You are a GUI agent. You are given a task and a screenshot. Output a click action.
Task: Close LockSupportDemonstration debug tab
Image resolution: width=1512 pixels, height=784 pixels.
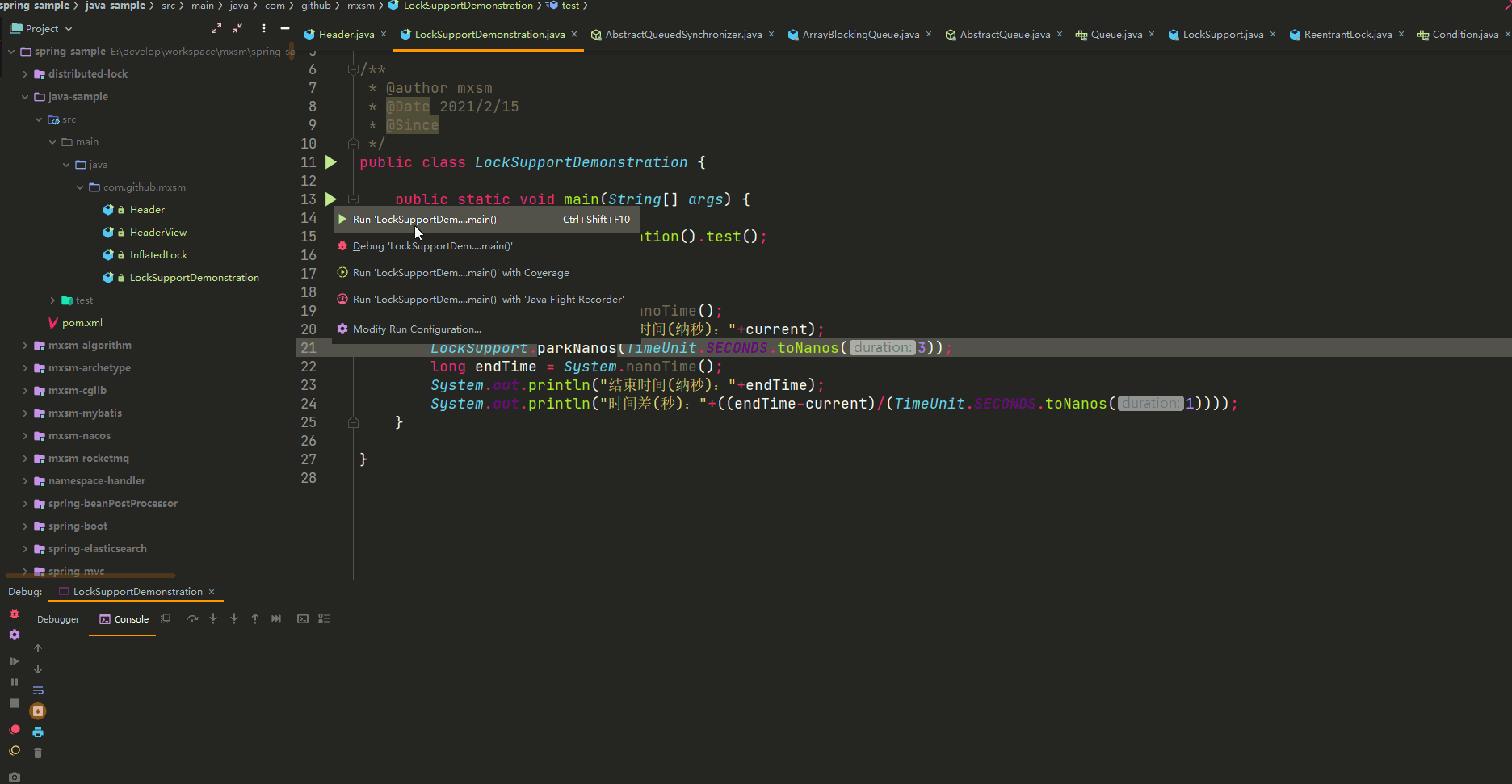pos(212,592)
